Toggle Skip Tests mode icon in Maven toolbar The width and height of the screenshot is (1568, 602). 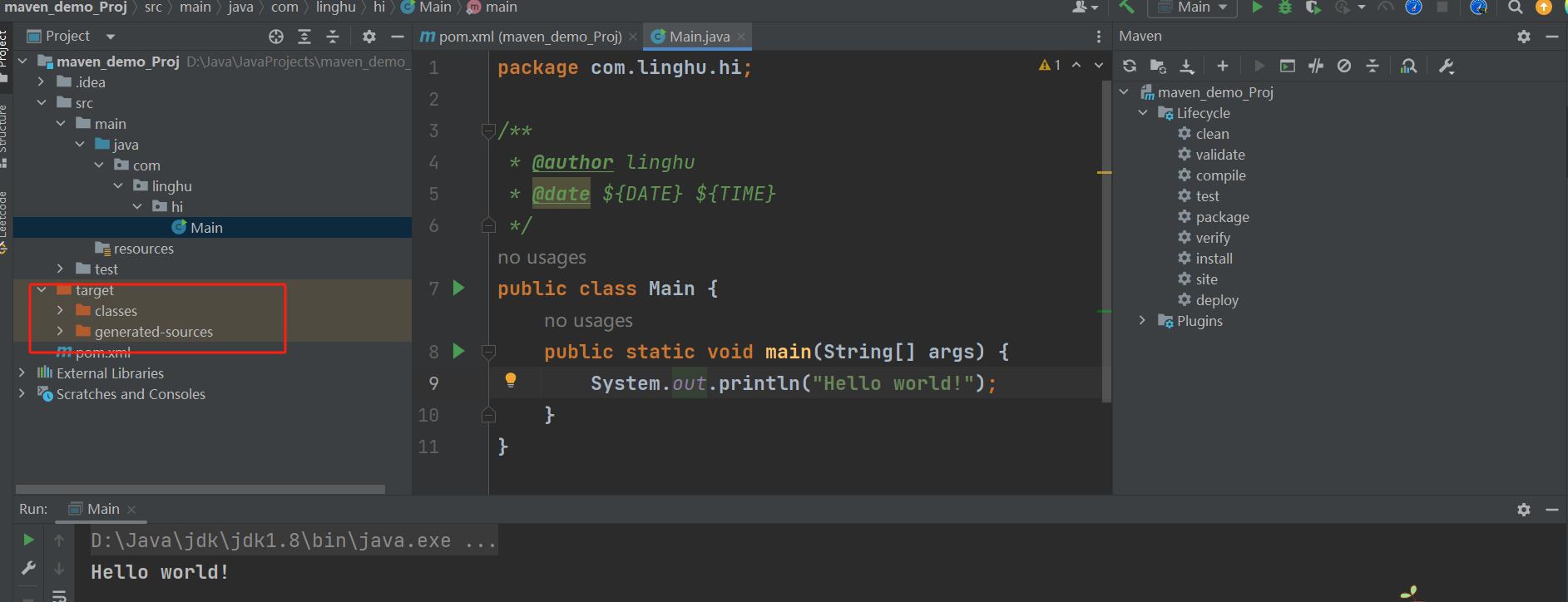(1344, 66)
